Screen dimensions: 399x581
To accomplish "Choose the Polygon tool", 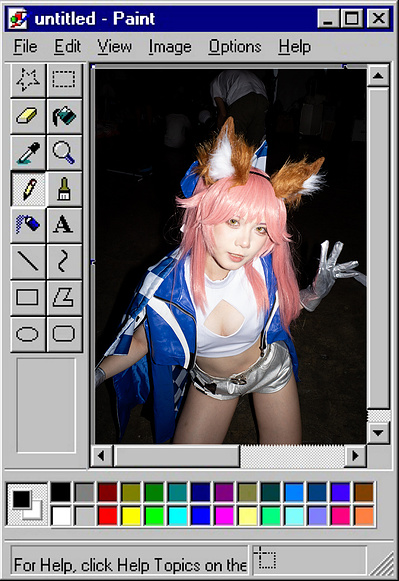I will [x=64, y=298].
